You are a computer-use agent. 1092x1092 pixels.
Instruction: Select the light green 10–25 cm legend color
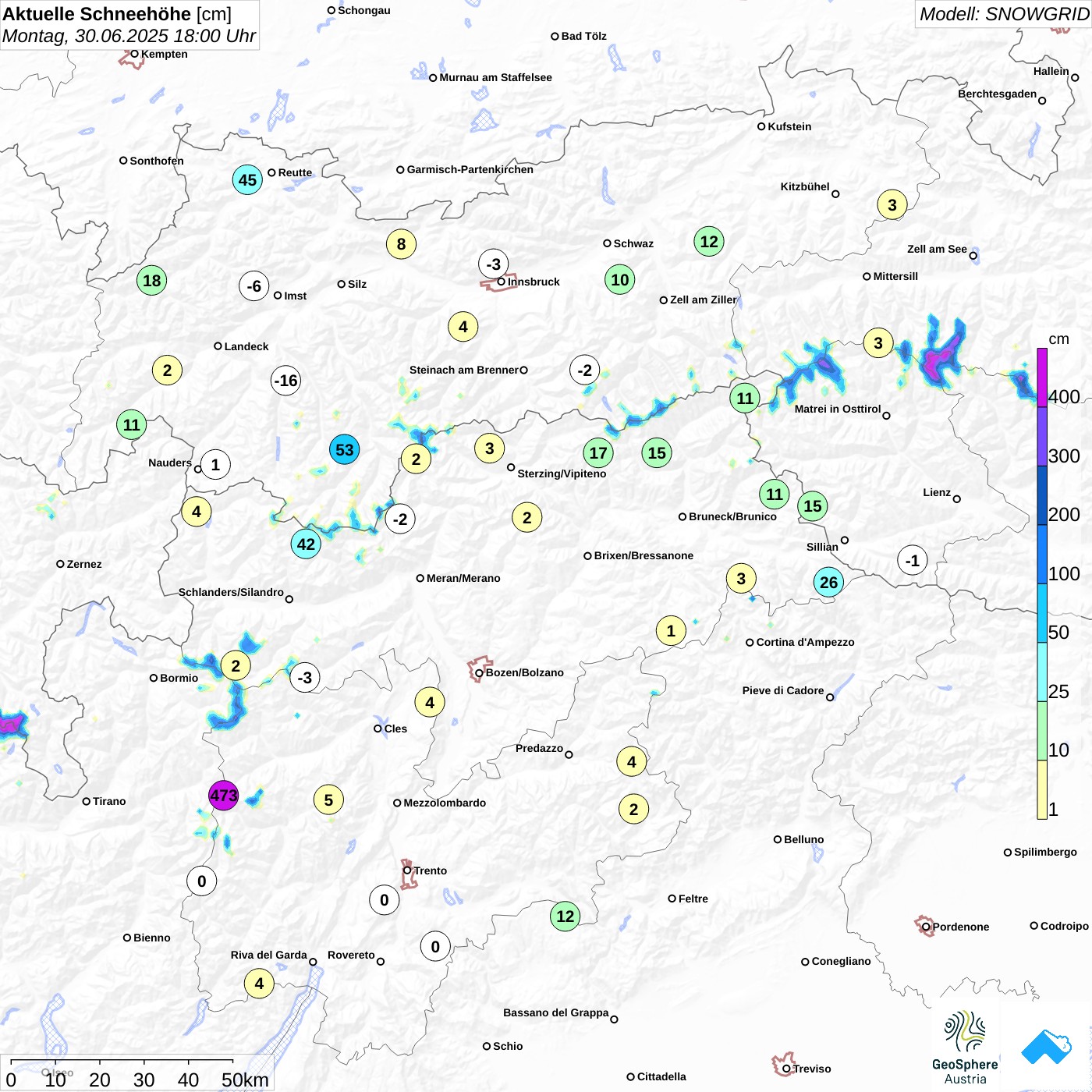1042,731
